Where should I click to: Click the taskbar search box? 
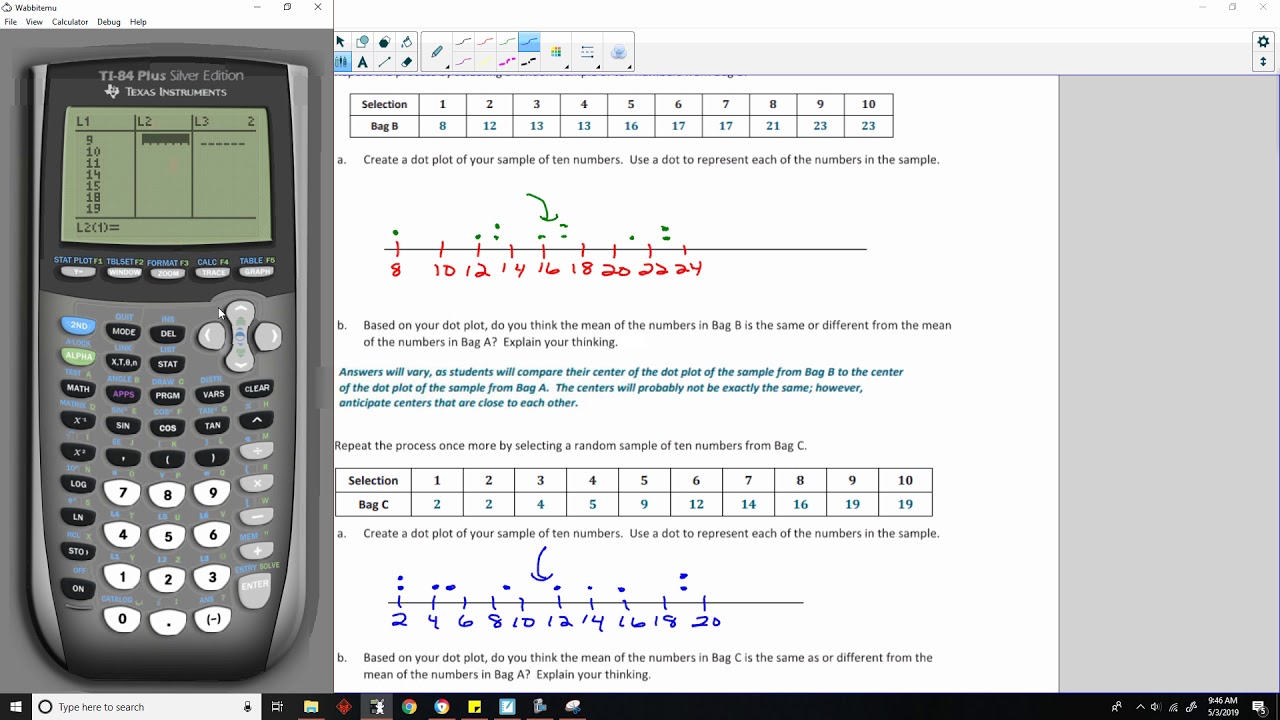tap(146, 707)
